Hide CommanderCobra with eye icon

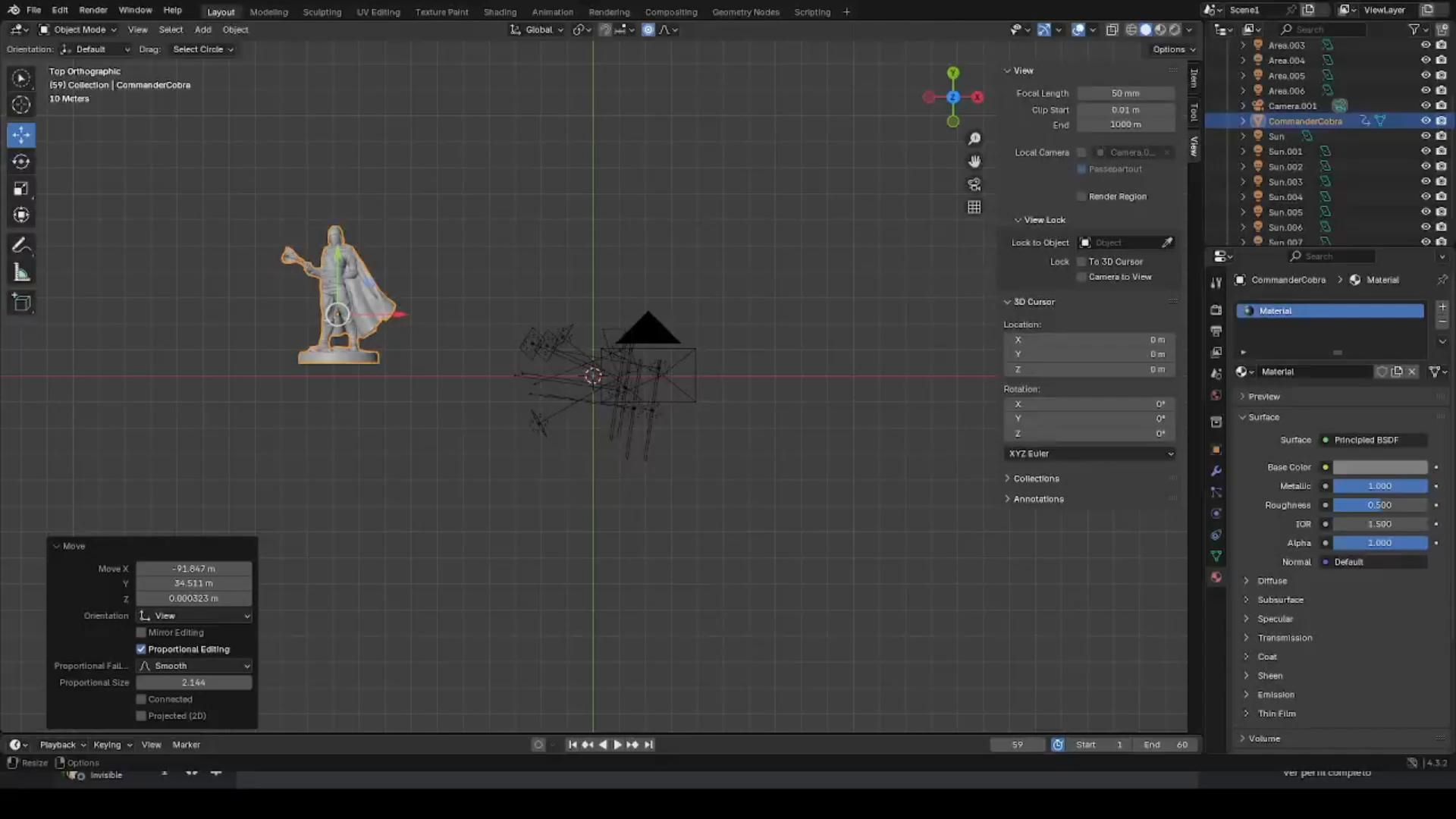[x=1426, y=121]
